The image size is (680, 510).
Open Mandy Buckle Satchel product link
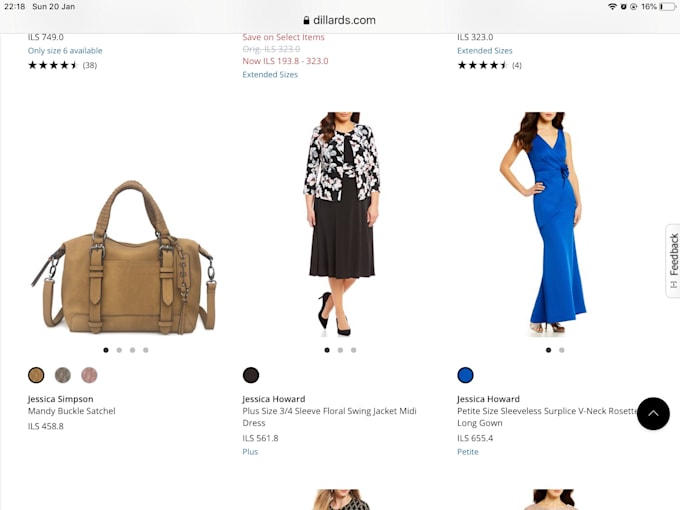72,411
